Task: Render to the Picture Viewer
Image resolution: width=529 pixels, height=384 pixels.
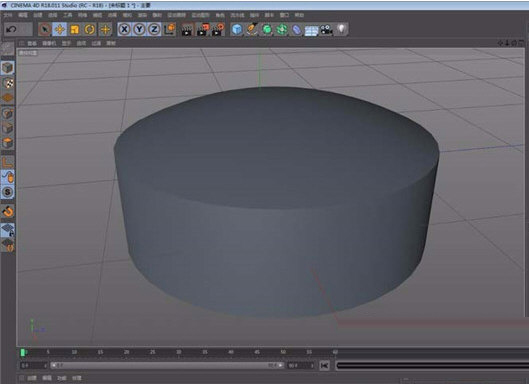Action: tap(203, 29)
